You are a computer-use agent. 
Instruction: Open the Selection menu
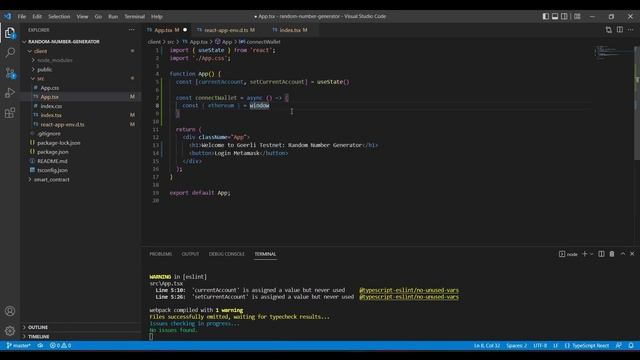[x=59, y=16]
